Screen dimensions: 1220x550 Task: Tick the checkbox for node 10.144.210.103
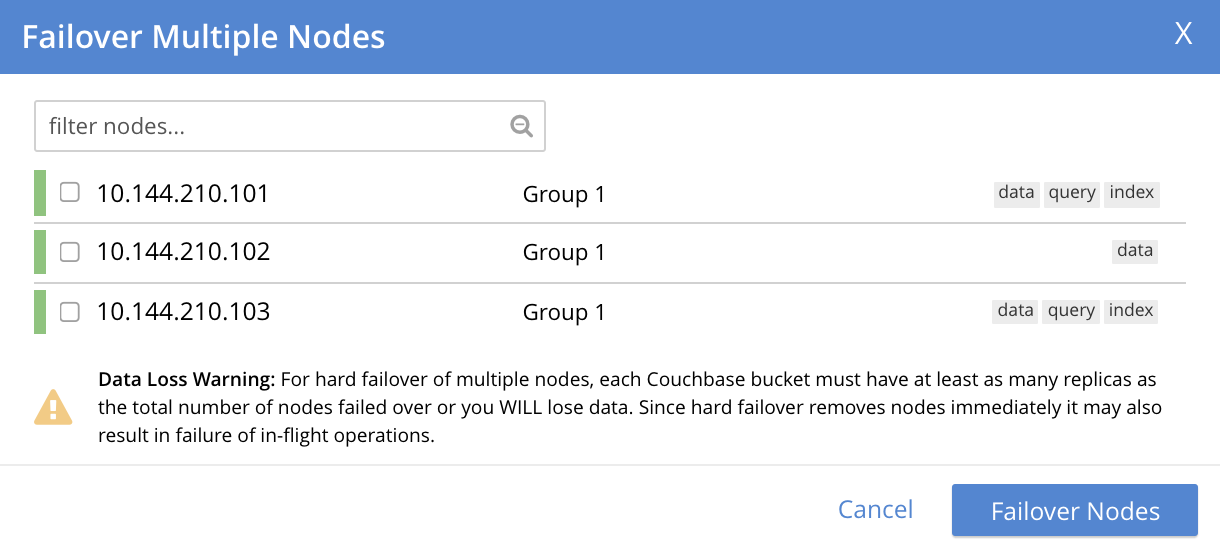click(69, 312)
